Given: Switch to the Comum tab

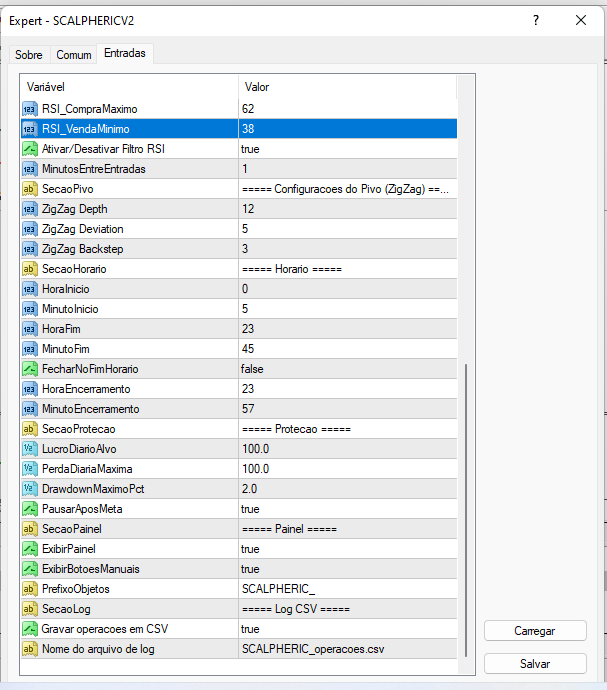Looking at the screenshot, I should click(74, 55).
